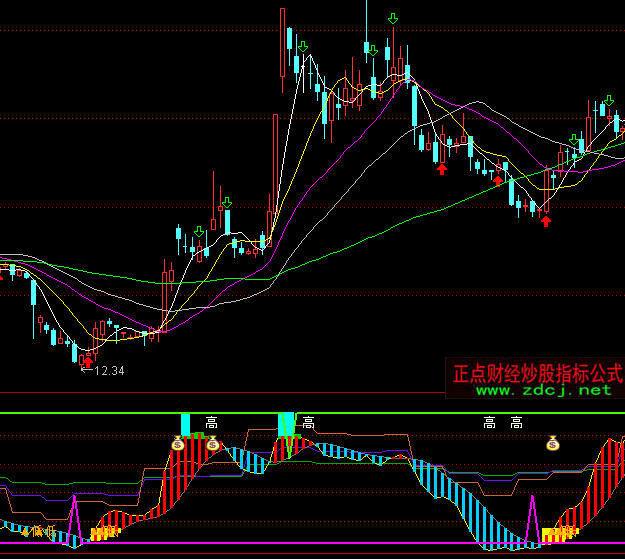Select the leftmost money bag icon in the indicator panel
The height and width of the screenshot is (559, 625).
pyautogui.click(x=178, y=443)
